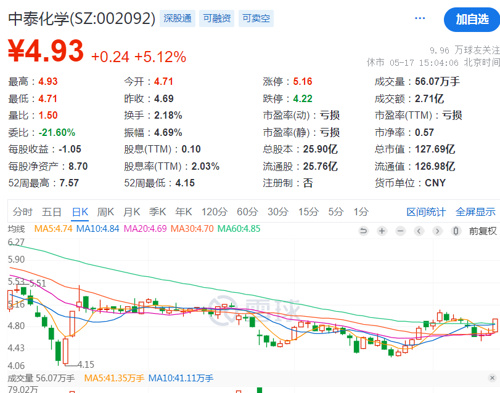Click the 均线 label
Viewport: 500px width, 393px height.
[x=16, y=229]
